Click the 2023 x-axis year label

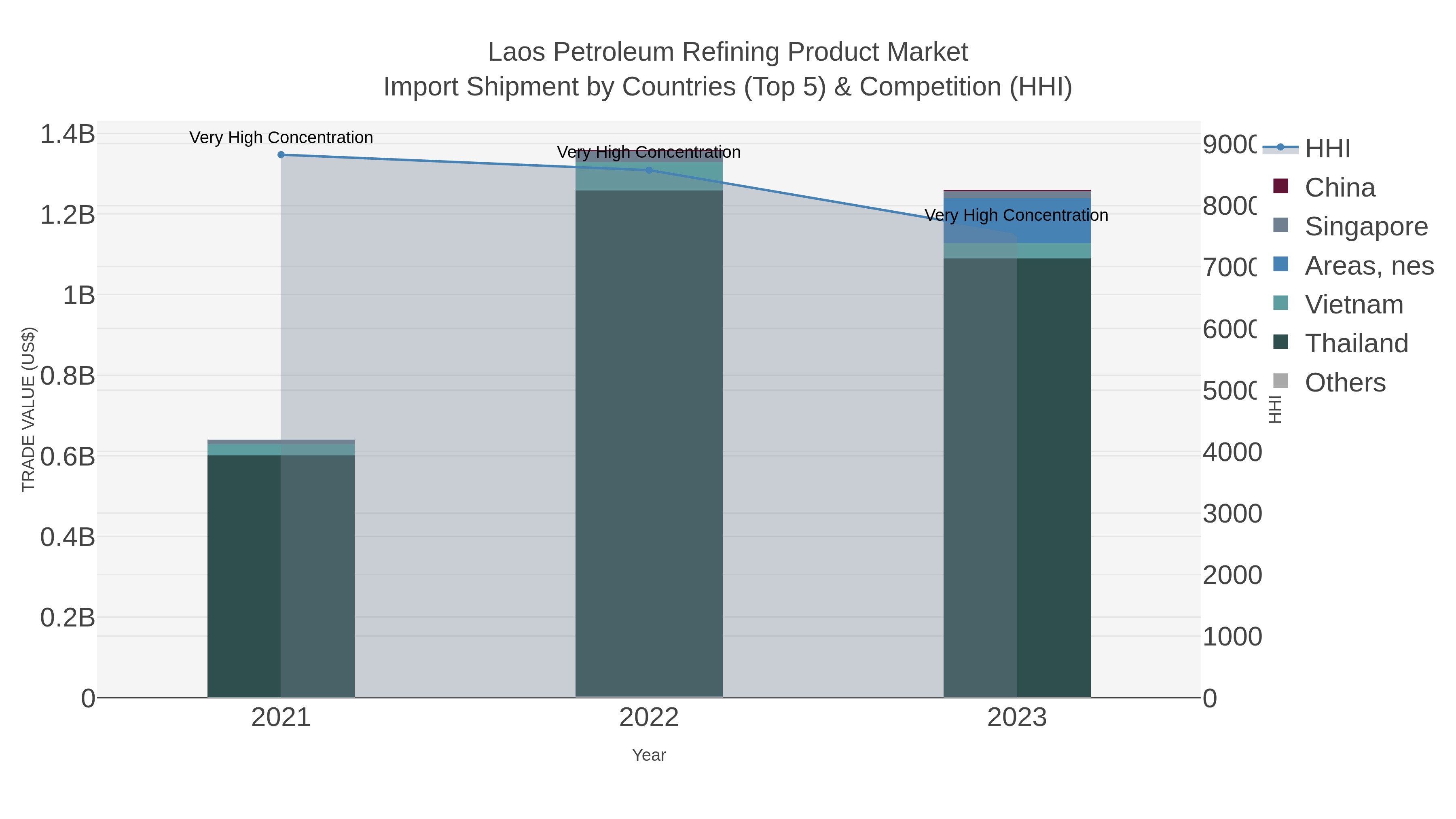tap(1017, 718)
